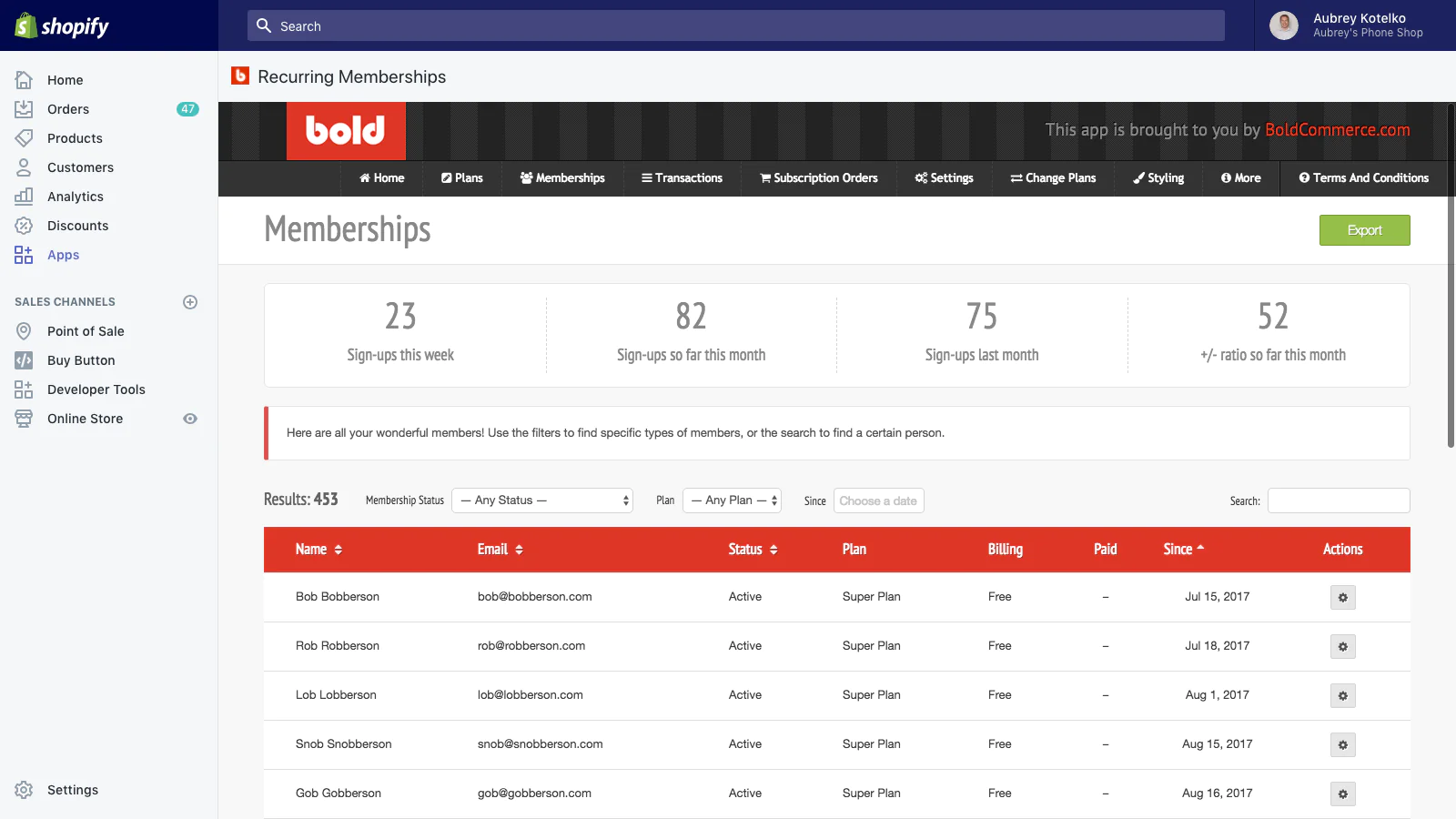Click the Recurring Memberships app icon
The height and width of the screenshot is (819, 1456).
240,76
